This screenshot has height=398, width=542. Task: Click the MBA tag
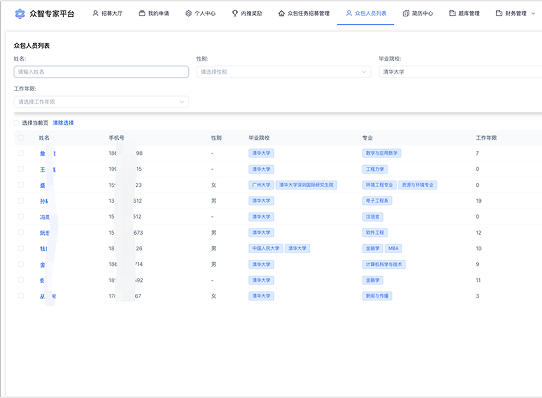coord(393,248)
